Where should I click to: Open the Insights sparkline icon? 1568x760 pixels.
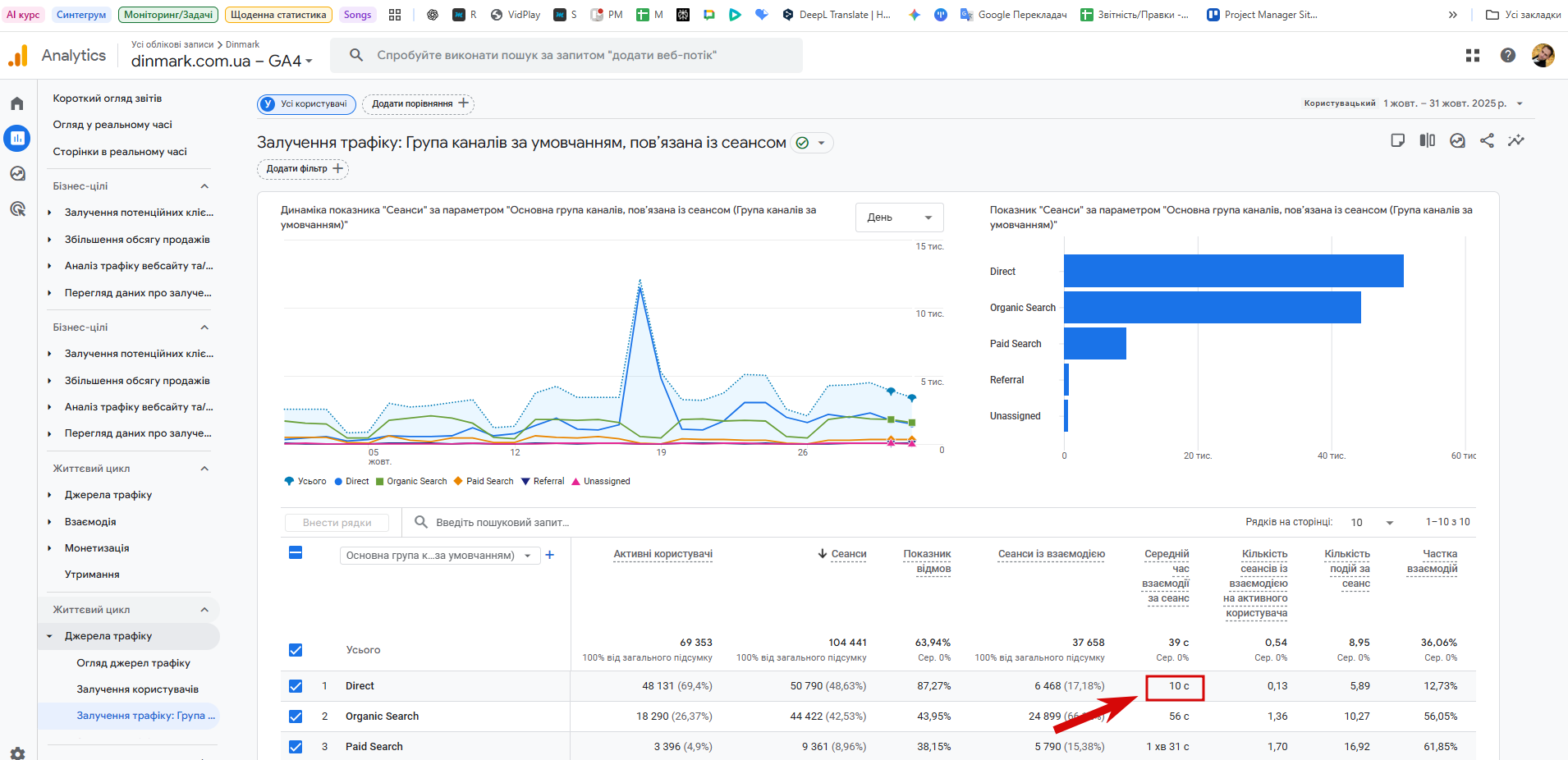pos(1515,140)
